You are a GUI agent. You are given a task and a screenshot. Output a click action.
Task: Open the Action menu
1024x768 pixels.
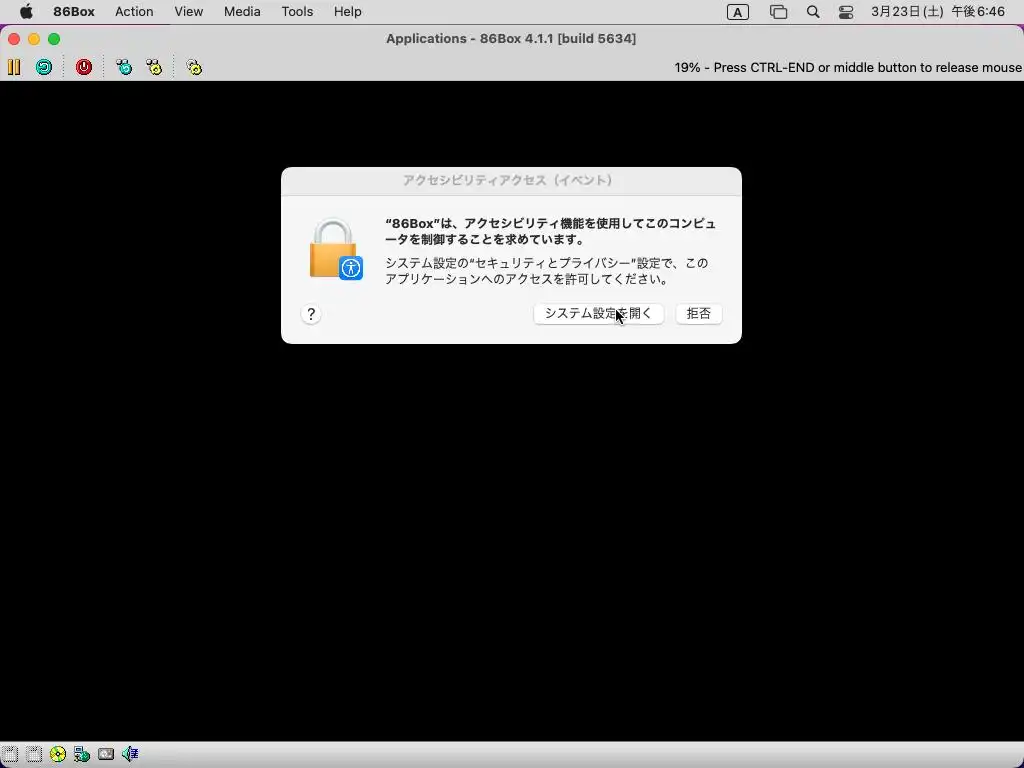[x=134, y=12]
